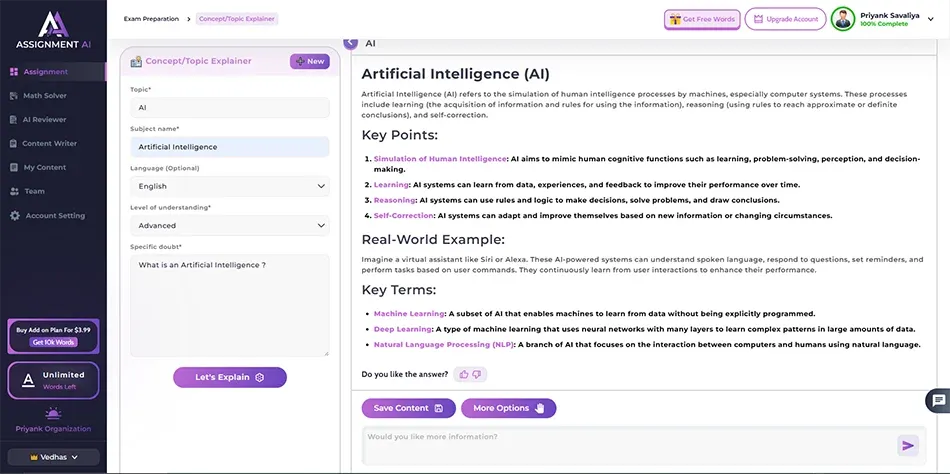Open Account Setting gear icon

[x=14, y=216]
